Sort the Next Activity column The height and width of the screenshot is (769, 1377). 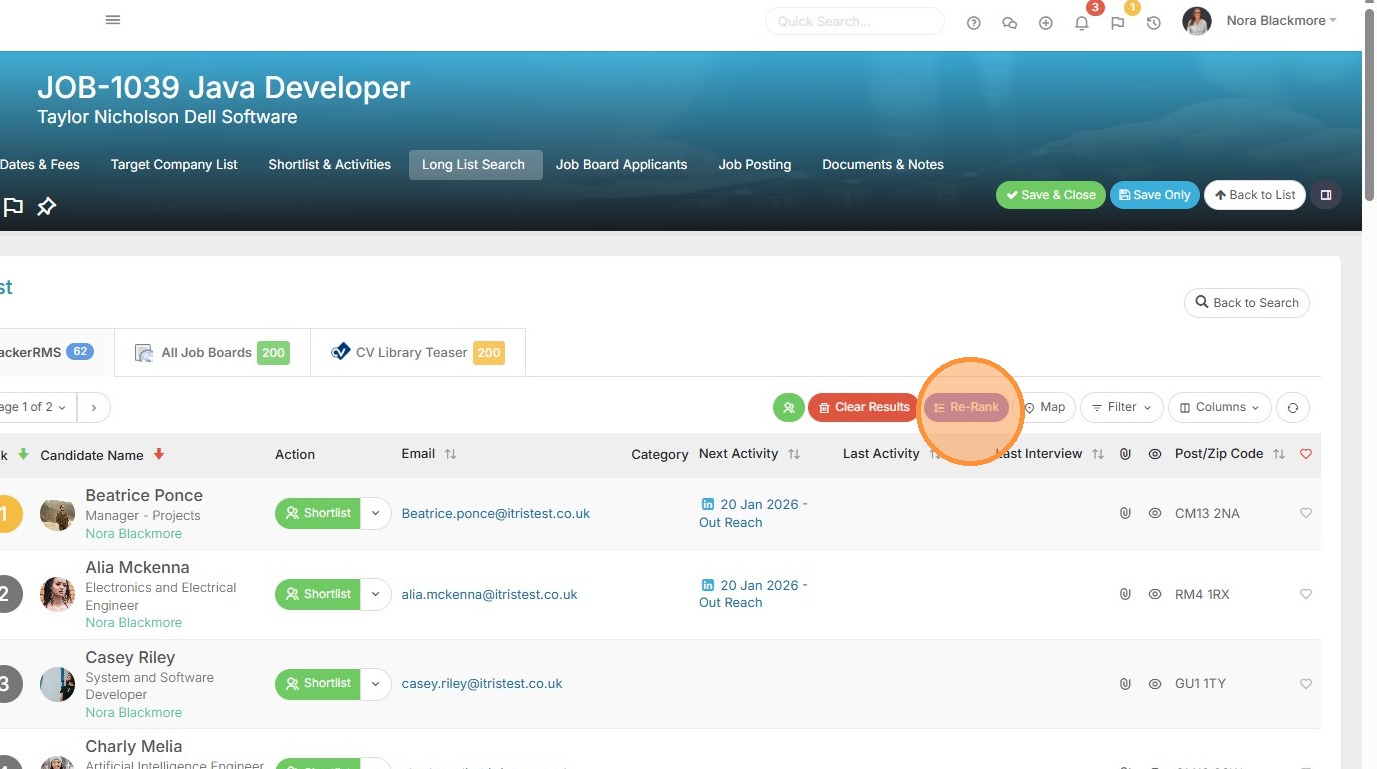(x=750, y=454)
